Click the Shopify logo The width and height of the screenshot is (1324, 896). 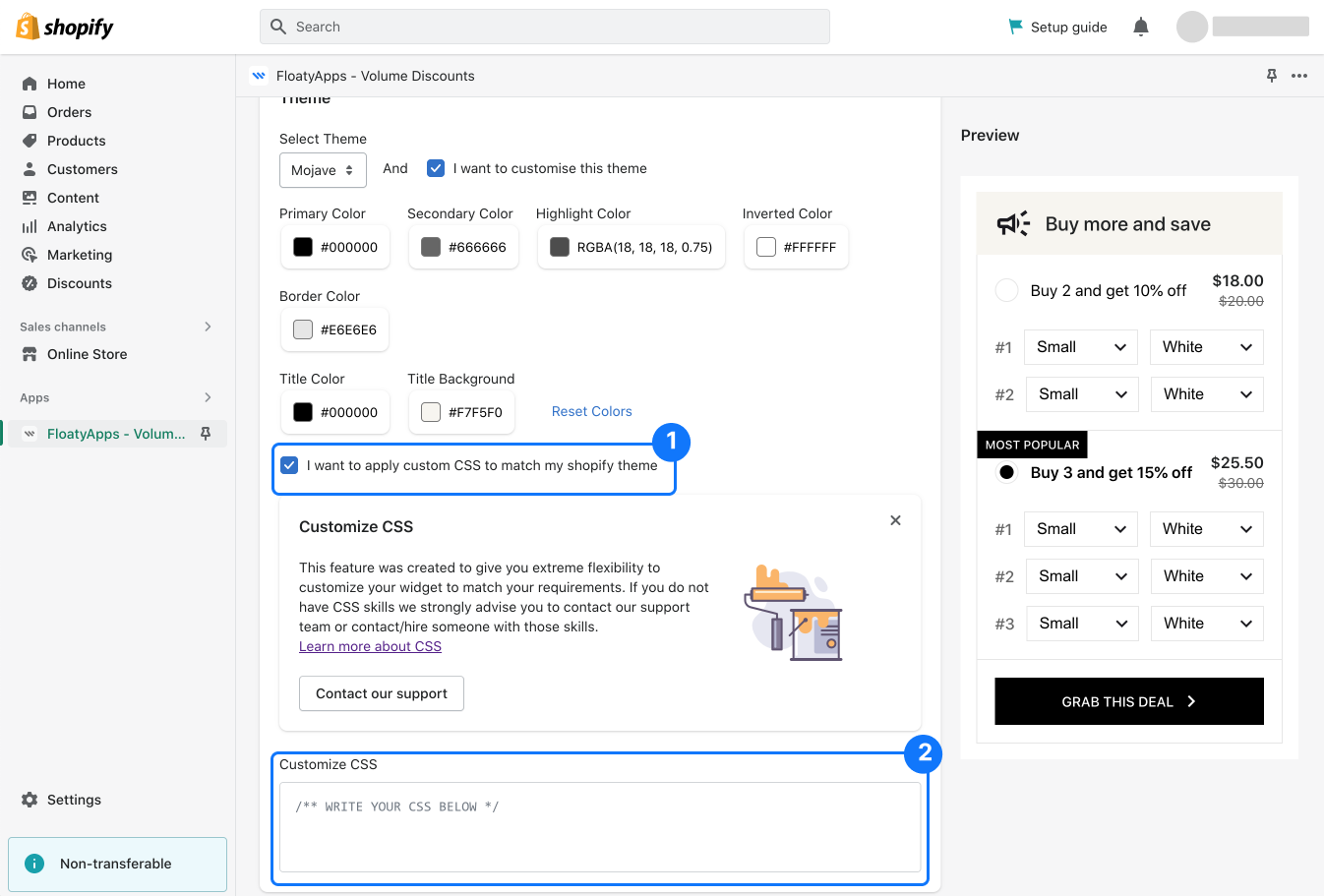coord(65,27)
